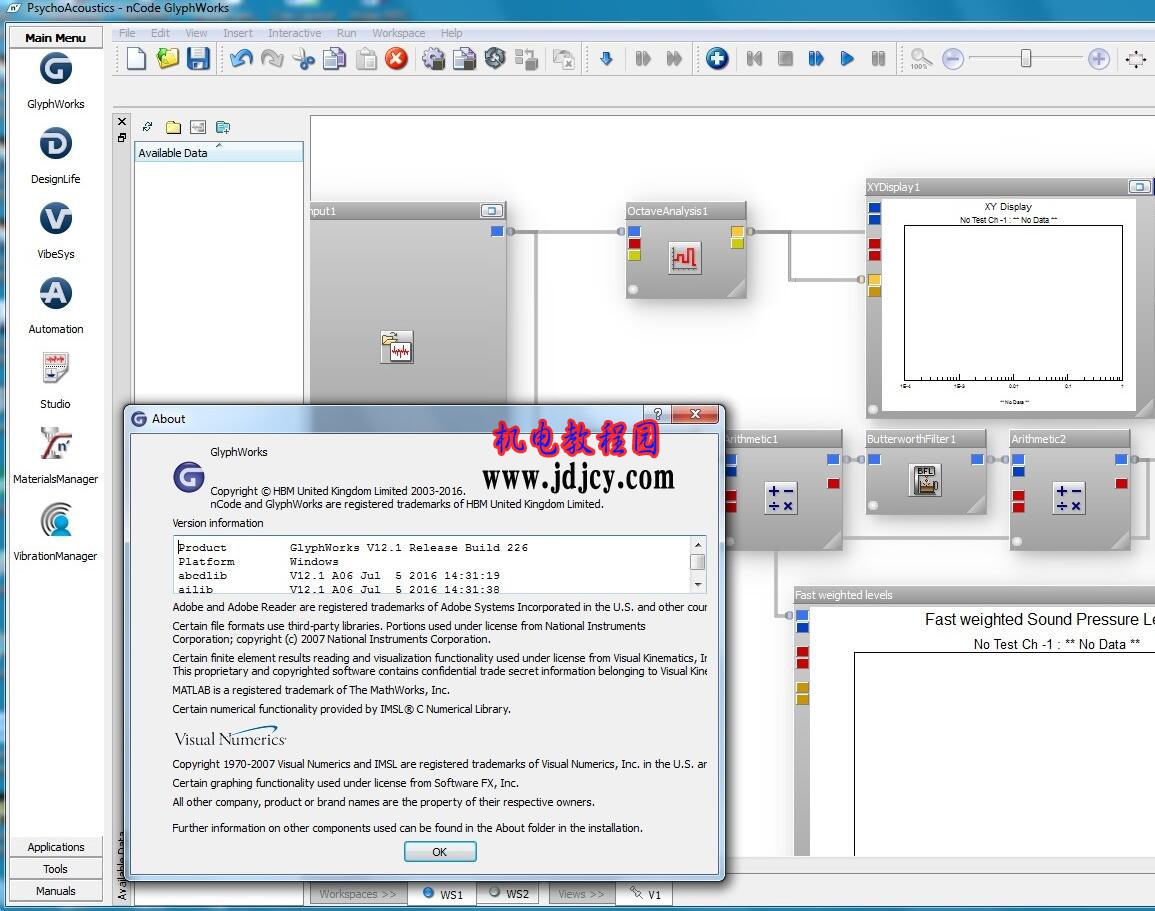Click the Arithmetic2 glyph icon
This screenshot has height=911, width=1155.
pos(1069,498)
